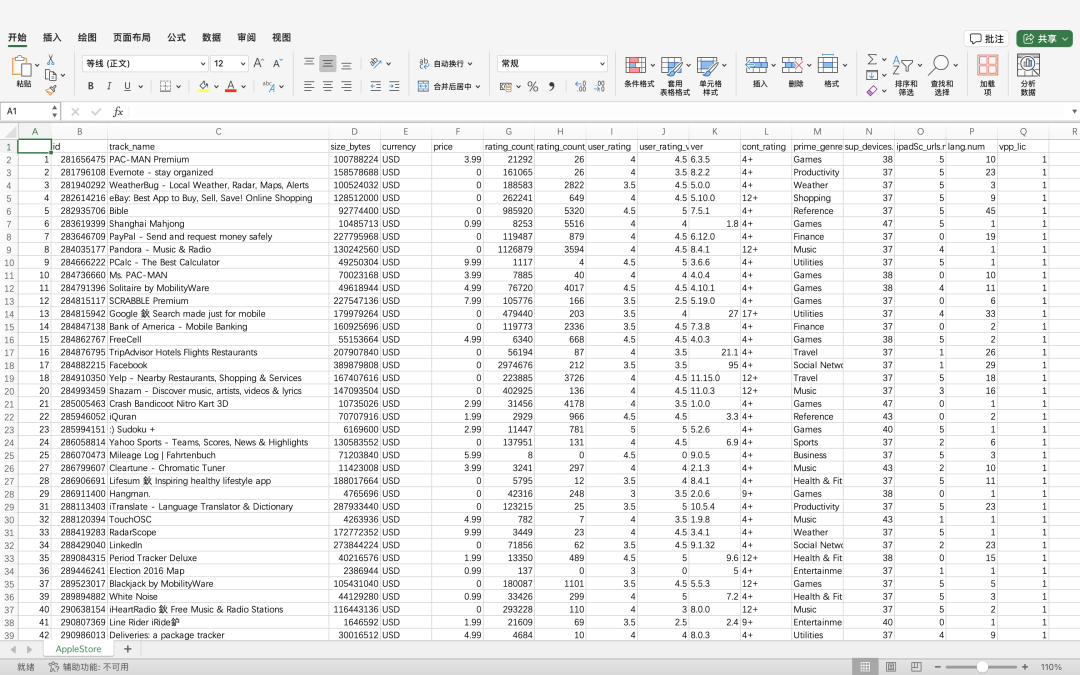
Task: Apply the comma style number format
Action: [551, 87]
